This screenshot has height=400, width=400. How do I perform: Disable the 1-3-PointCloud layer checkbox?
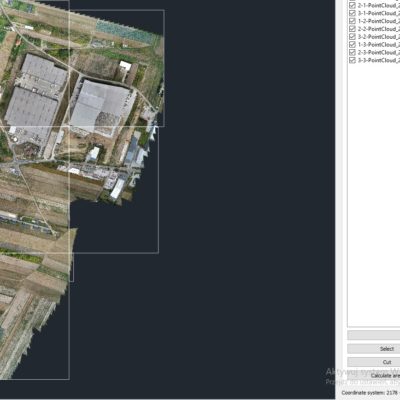tap(352, 45)
